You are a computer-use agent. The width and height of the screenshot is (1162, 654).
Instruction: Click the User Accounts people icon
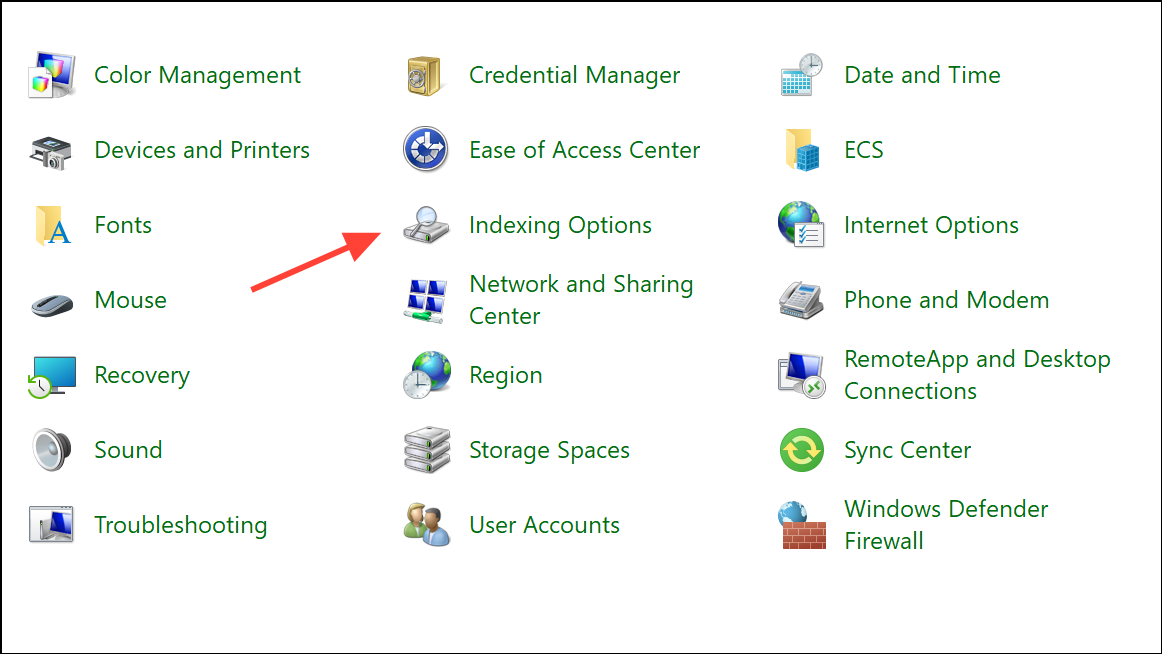tap(427, 524)
